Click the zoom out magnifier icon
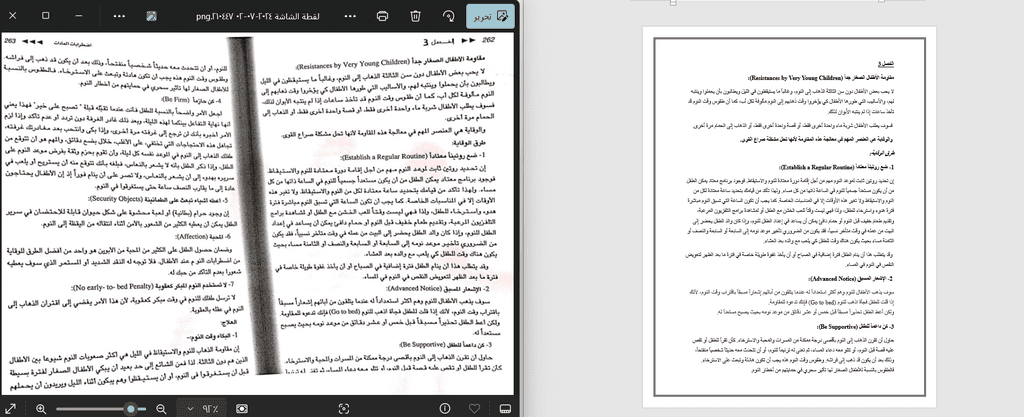Viewport: 1024px width, 417px height. pos(161,409)
